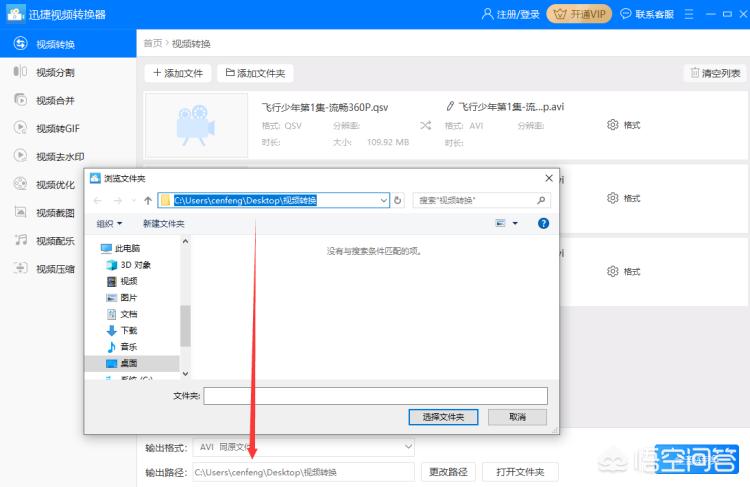Click the 视频去水印 icon
This screenshot has height=487, width=750.
[x=20, y=155]
